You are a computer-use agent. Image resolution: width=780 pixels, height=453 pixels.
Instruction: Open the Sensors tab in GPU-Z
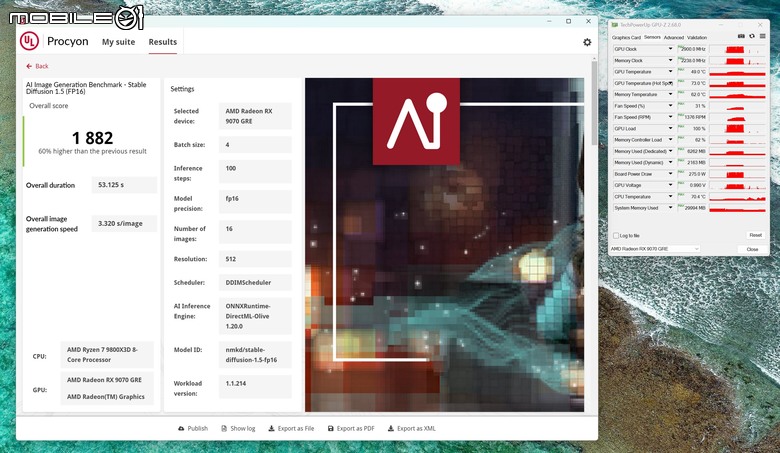point(652,37)
